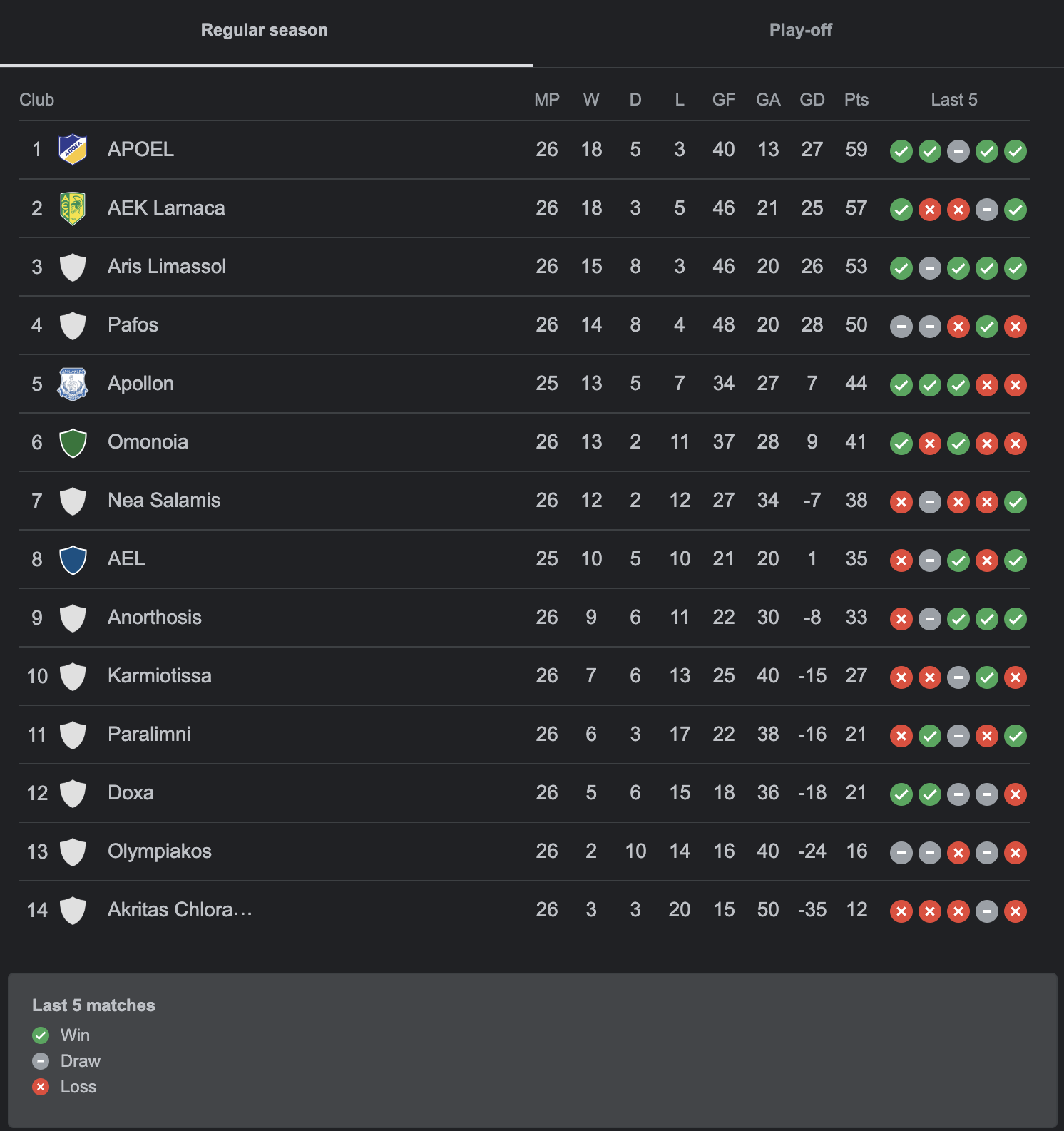Select the Regular season tab
This screenshot has width=1064, height=1131.
[x=265, y=30]
